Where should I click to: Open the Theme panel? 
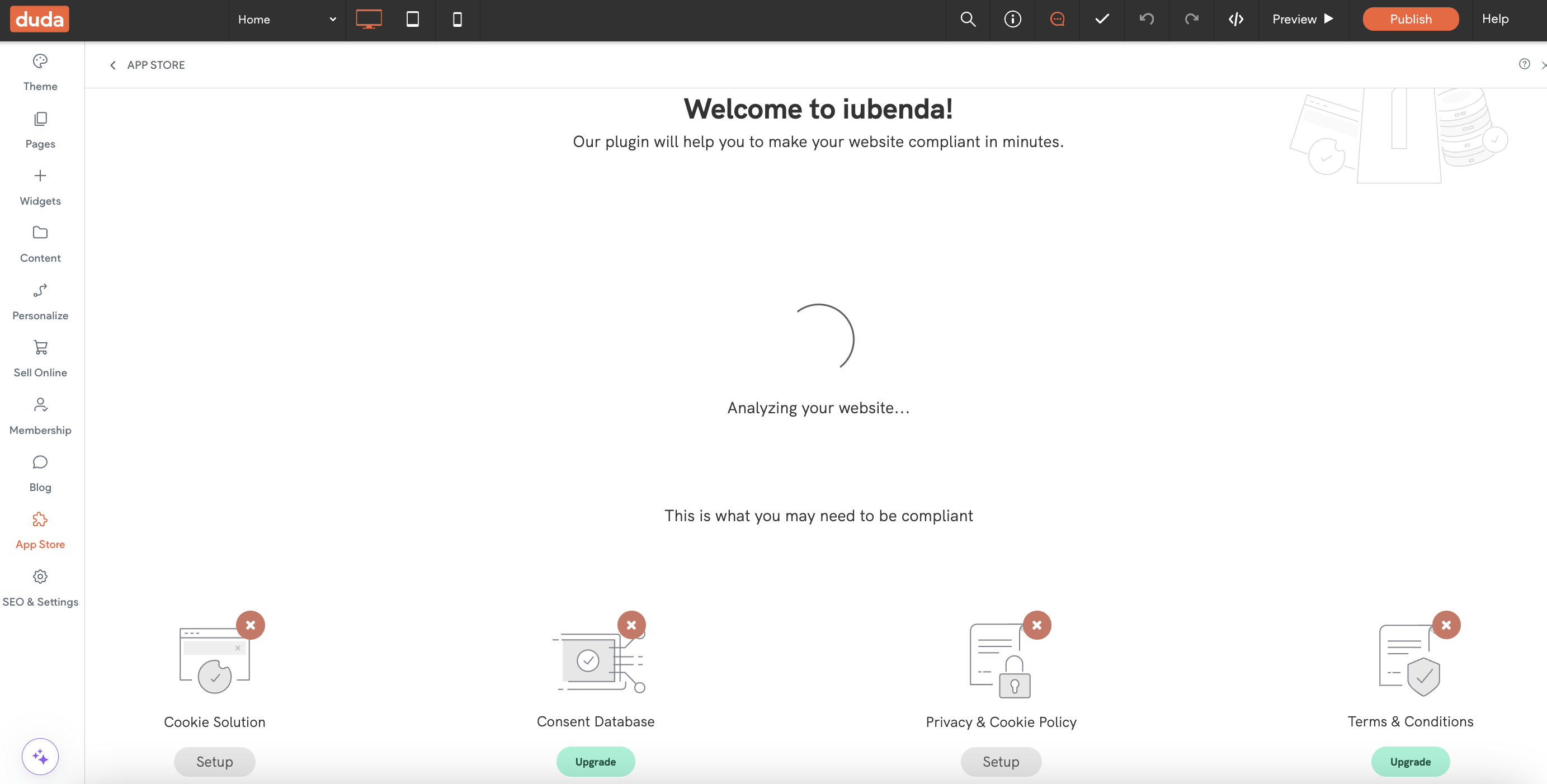tap(40, 72)
